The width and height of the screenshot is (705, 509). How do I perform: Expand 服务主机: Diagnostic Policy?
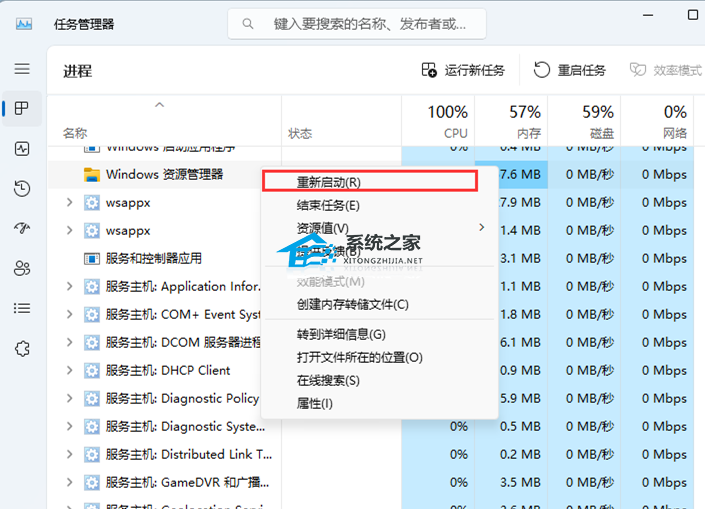(x=69, y=398)
